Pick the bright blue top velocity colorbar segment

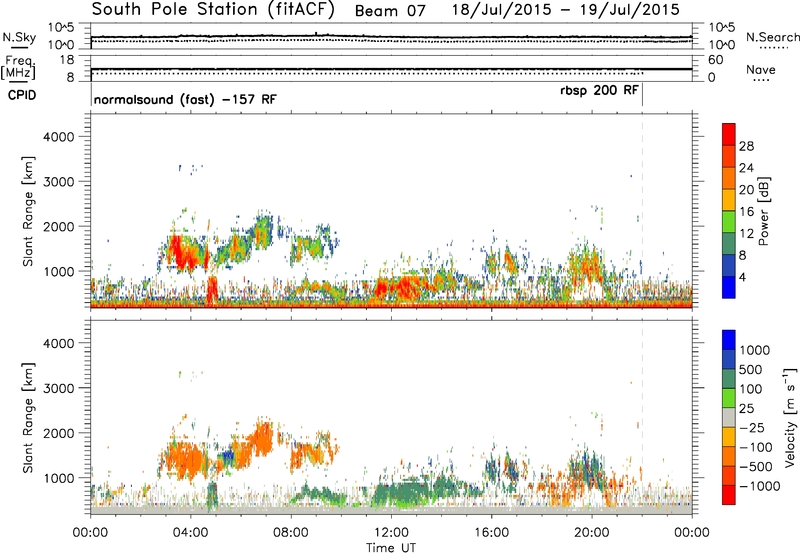[x=729, y=340]
